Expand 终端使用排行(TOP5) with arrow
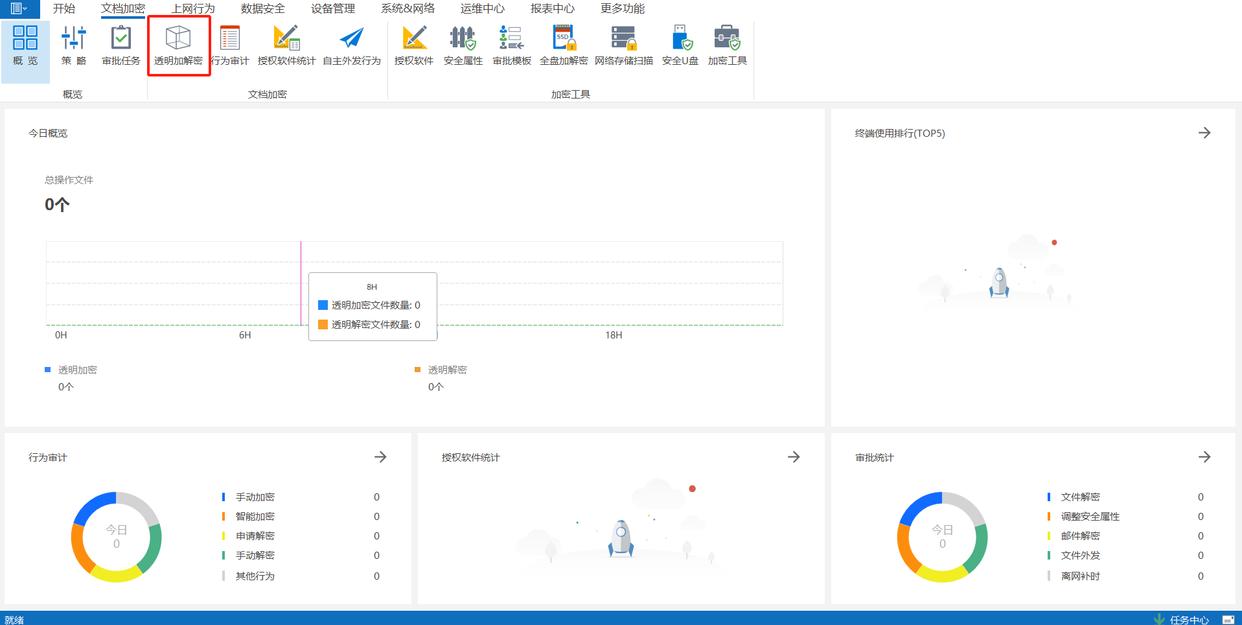 pyautogui.click(x=1204, y=133)
